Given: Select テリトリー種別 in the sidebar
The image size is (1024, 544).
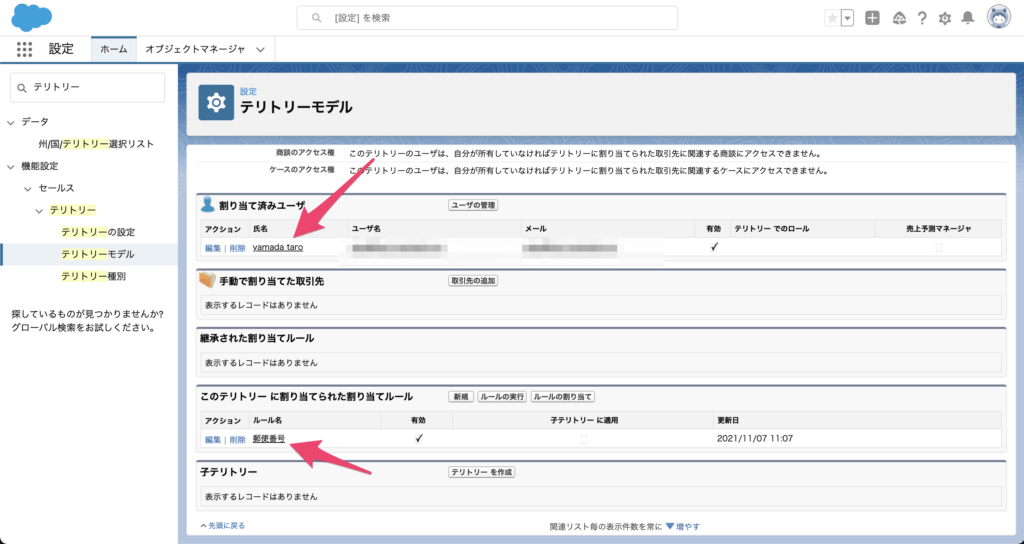Looking at the screenshot, I should tap(93, 276).
